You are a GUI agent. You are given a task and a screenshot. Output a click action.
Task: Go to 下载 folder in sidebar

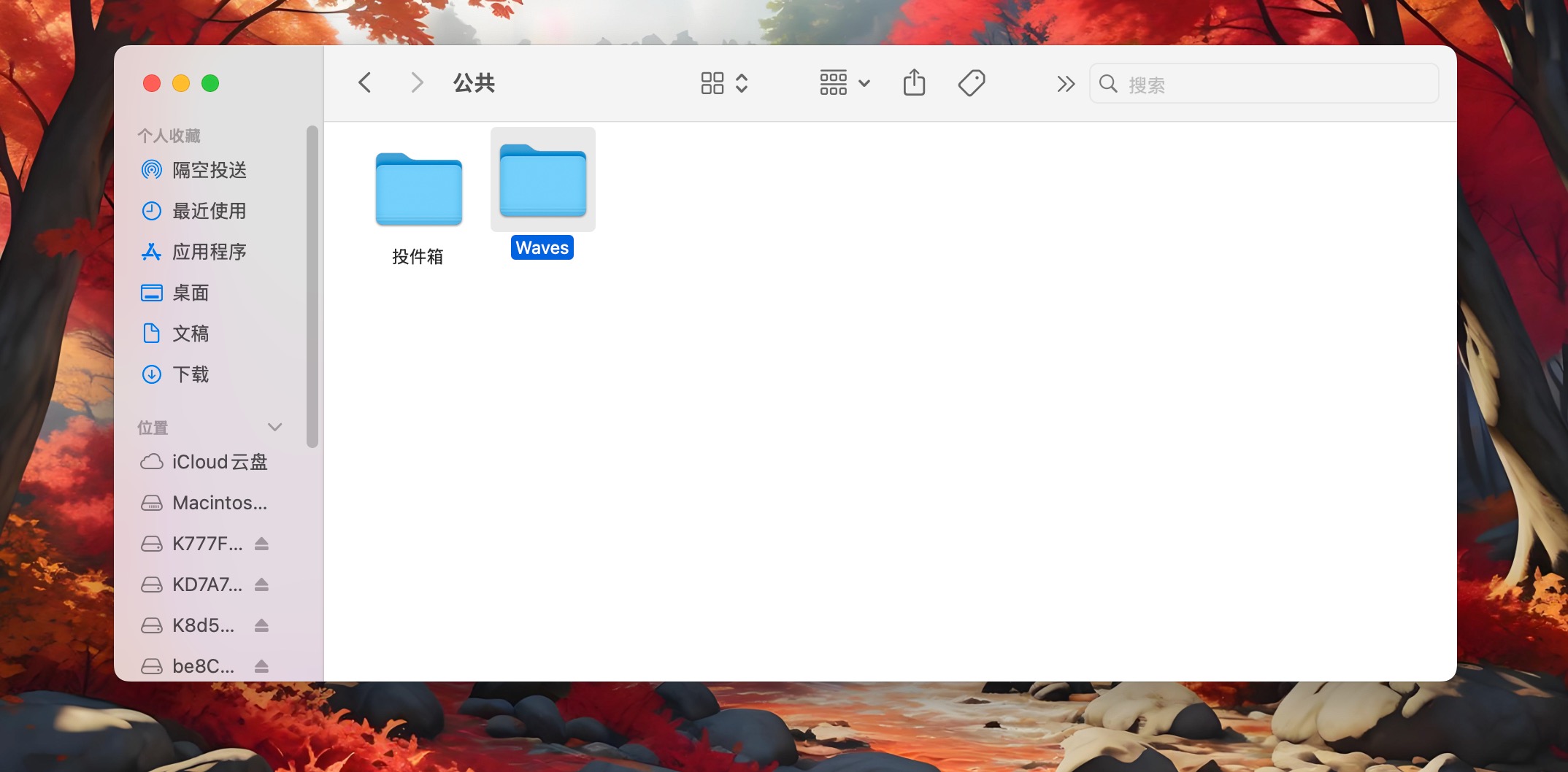tap(191, 374)
